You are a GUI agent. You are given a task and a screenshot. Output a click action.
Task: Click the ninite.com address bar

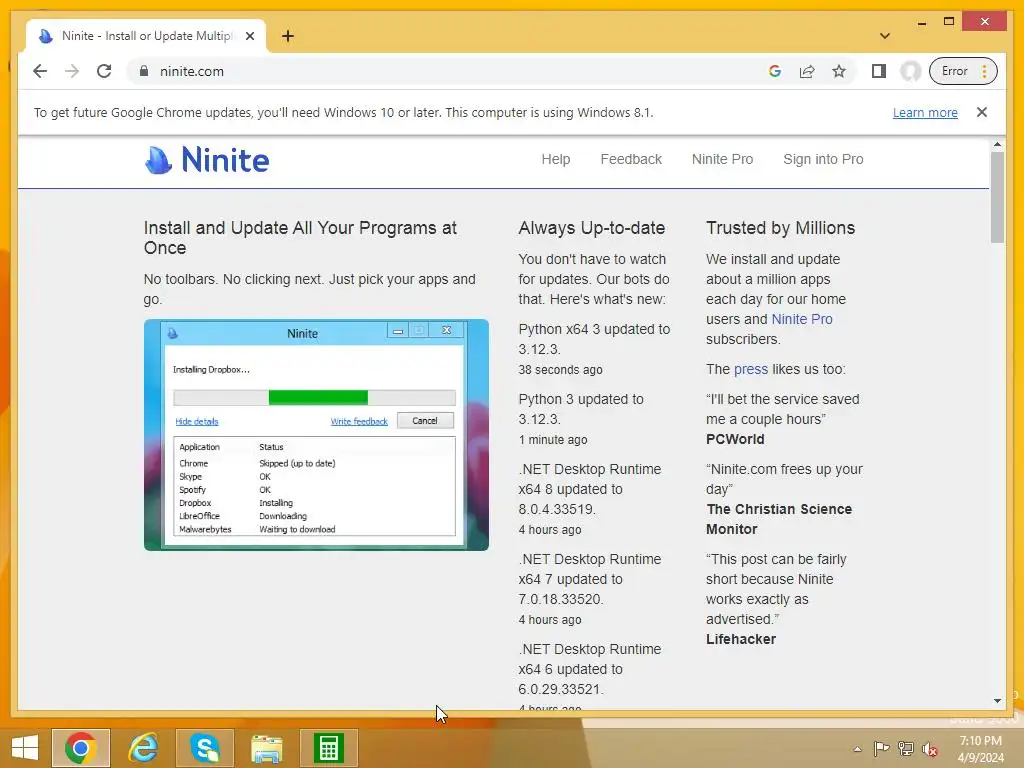coord(457,71)
